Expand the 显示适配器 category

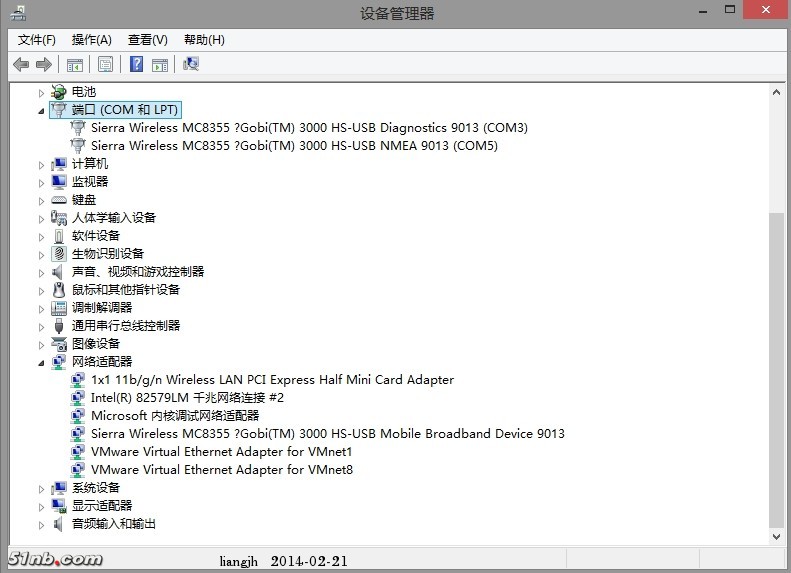[x=42, y=506]
